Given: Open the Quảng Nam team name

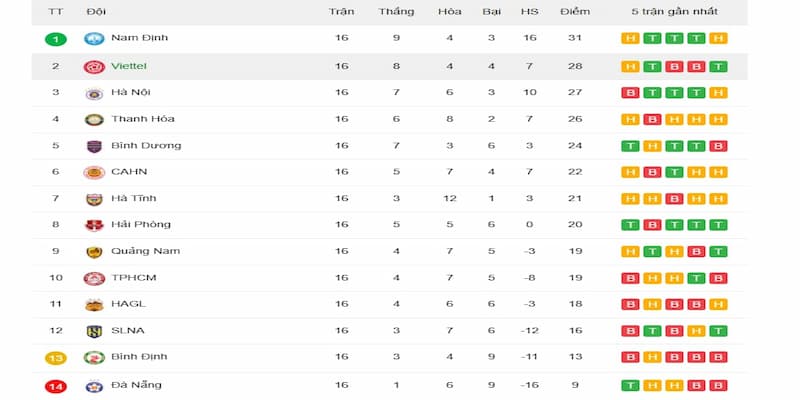Looking at the screenshot, I should [x=145, y=251].
